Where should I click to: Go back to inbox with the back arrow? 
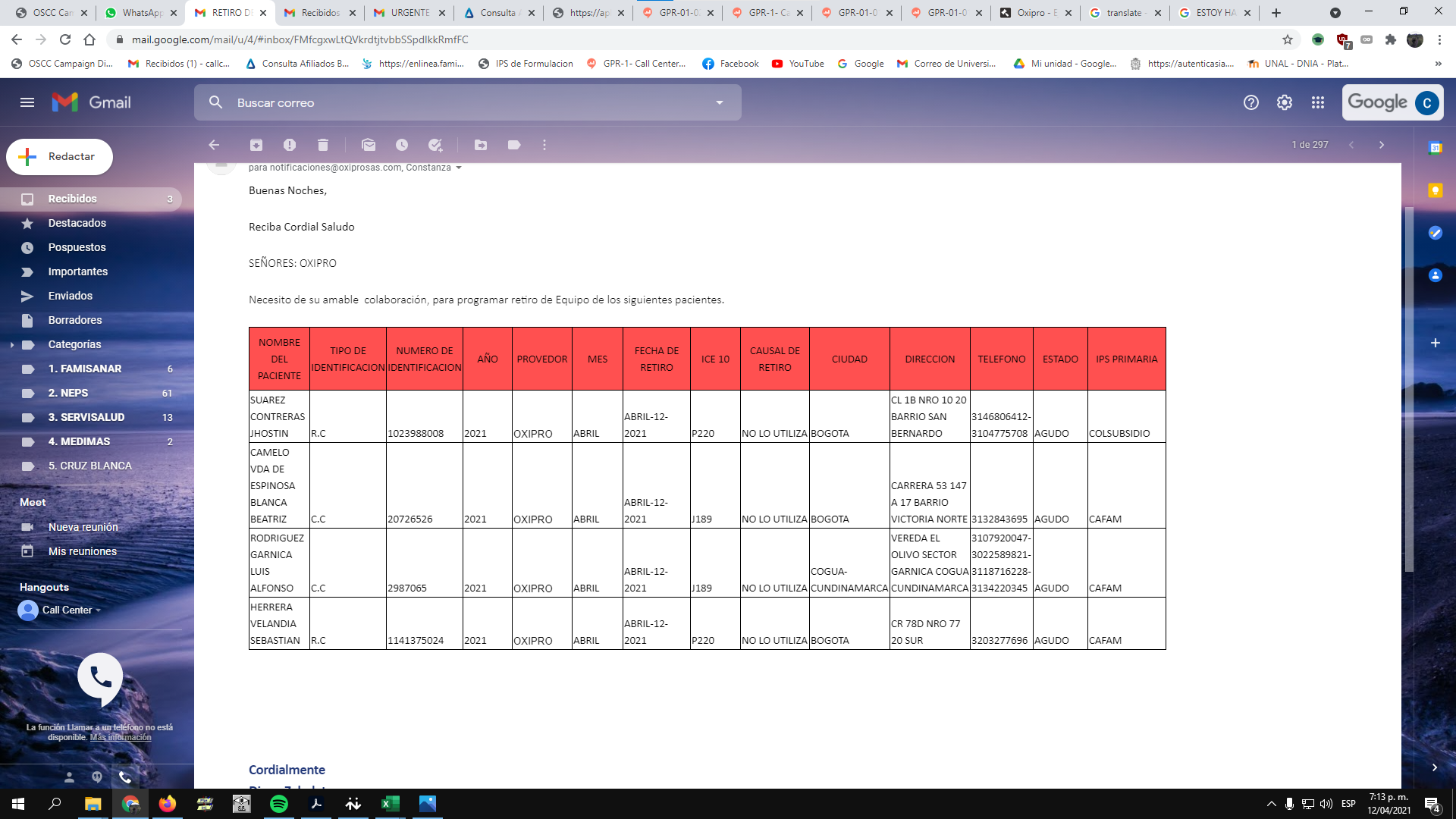(x=214, y=145)
